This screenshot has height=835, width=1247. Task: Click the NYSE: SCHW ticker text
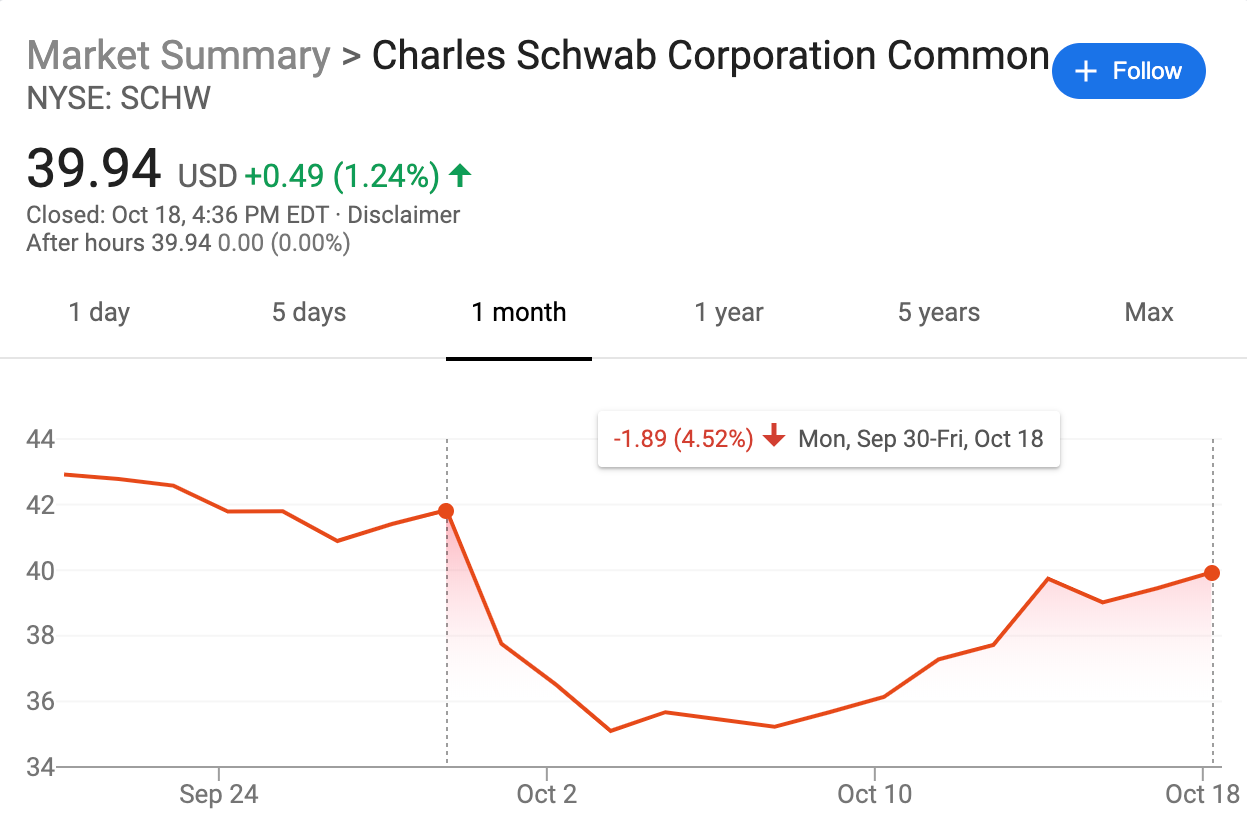[119, 99]
